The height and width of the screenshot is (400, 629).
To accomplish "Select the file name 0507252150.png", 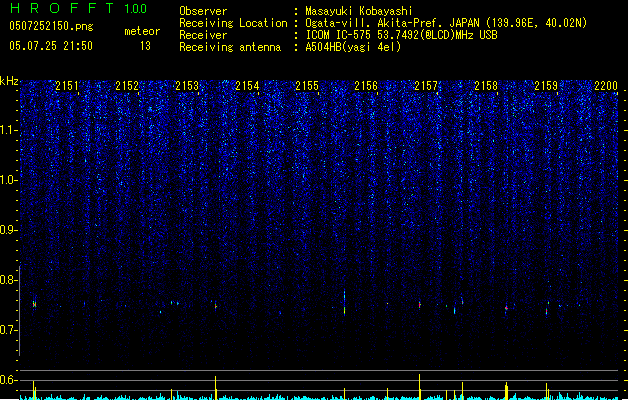I will coord(51,26).
